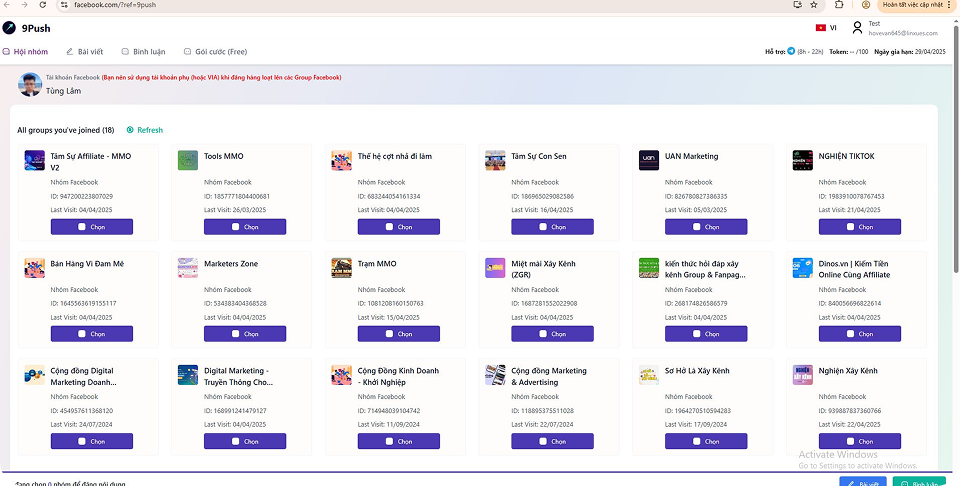The image size is (960, 486).
Task: Click the address bar URL
Action: (115, 4)
